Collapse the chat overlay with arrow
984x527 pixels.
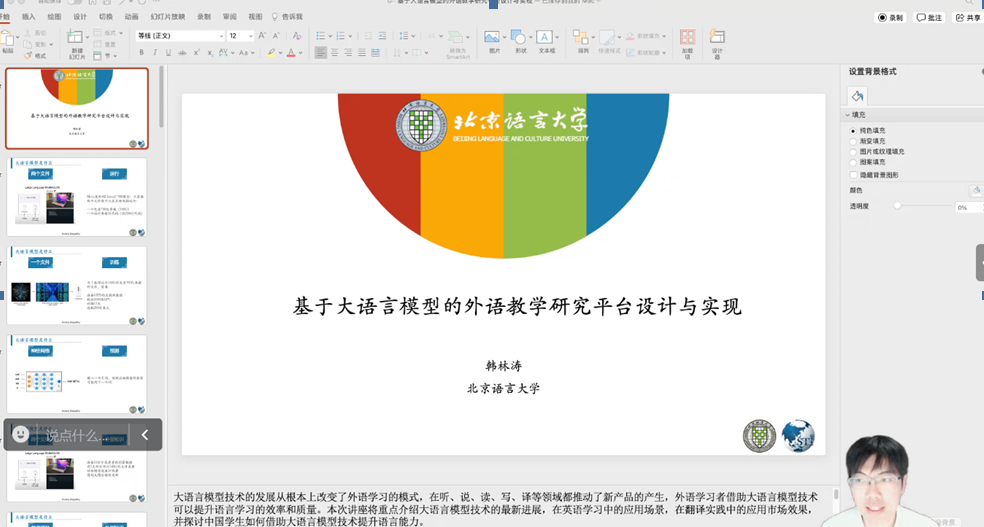(x=145, y=434)
